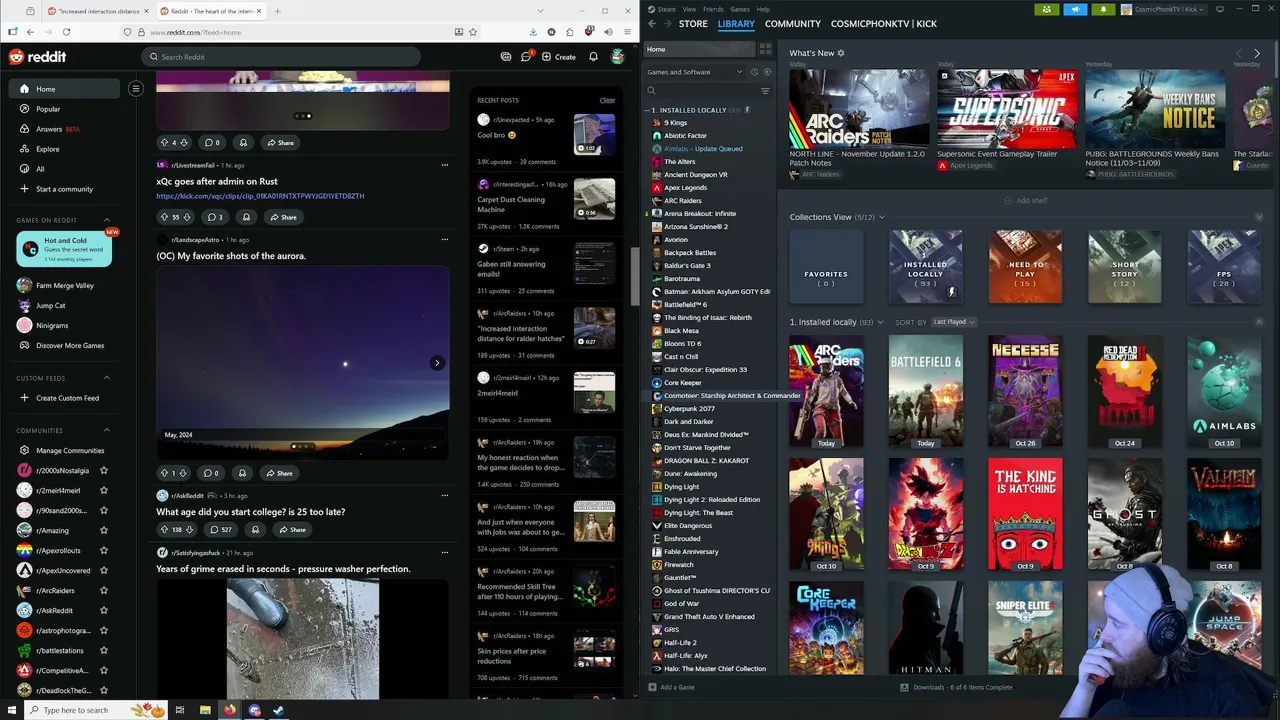
Task: Open Steam notifications bell button
Action: (x=1103, y=9)
